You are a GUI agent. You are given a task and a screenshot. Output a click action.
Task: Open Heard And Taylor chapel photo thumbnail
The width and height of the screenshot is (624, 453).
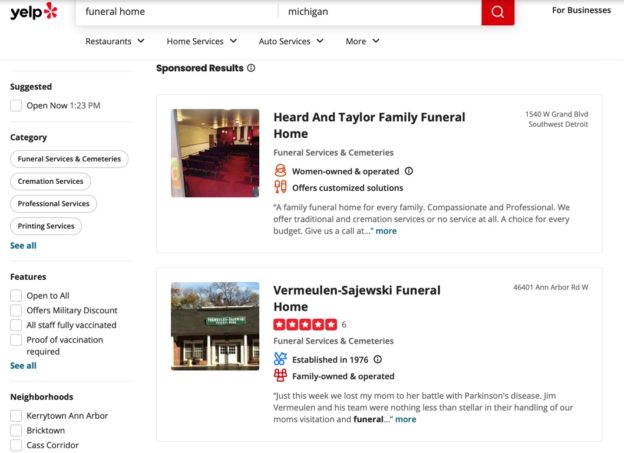215,153
